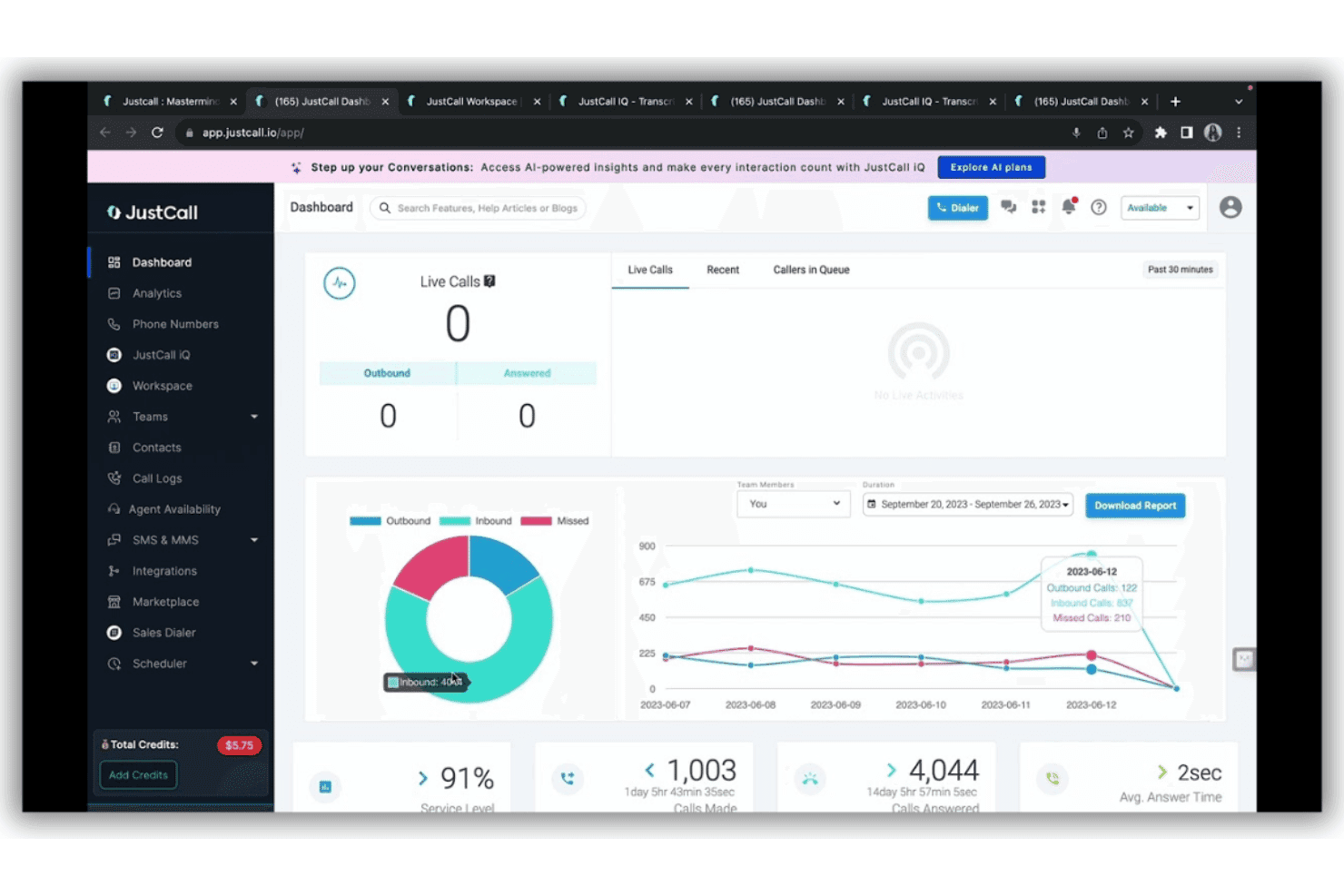This screenshot has height=896, width=1344.
Task: Toggle the Outbound series in the legend
Action: pyautogui.click(x=390, y=521)
